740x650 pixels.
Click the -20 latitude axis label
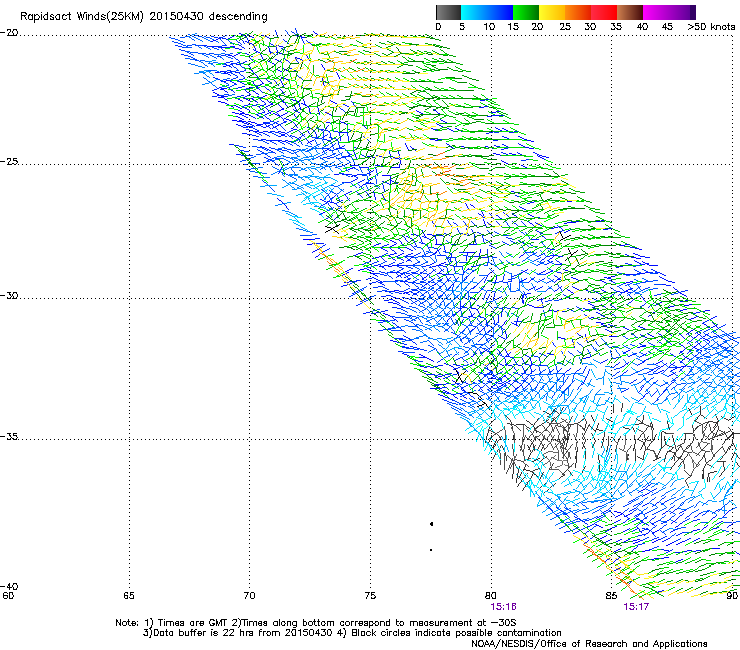click(x=9, y=33)
